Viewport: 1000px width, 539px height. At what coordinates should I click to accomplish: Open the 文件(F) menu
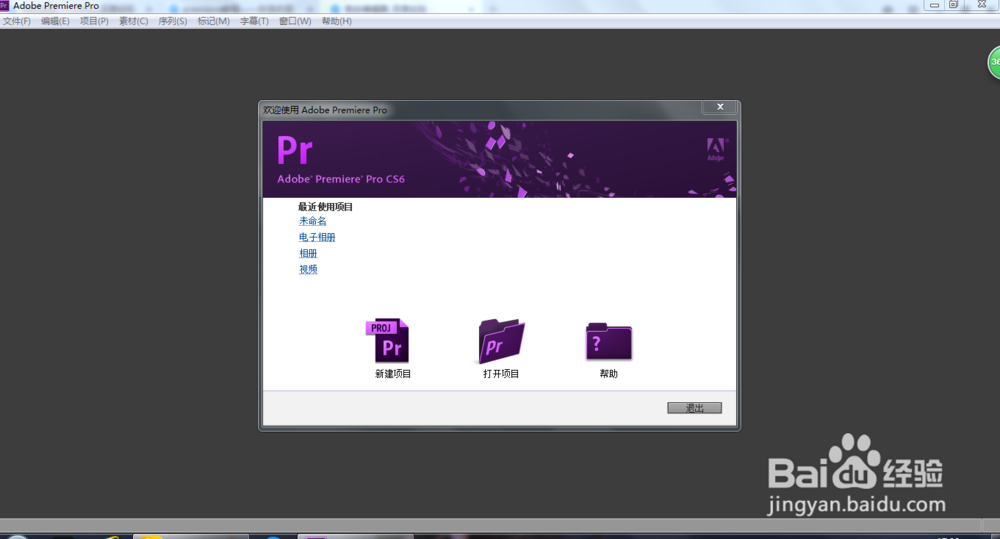click(17, 21)
